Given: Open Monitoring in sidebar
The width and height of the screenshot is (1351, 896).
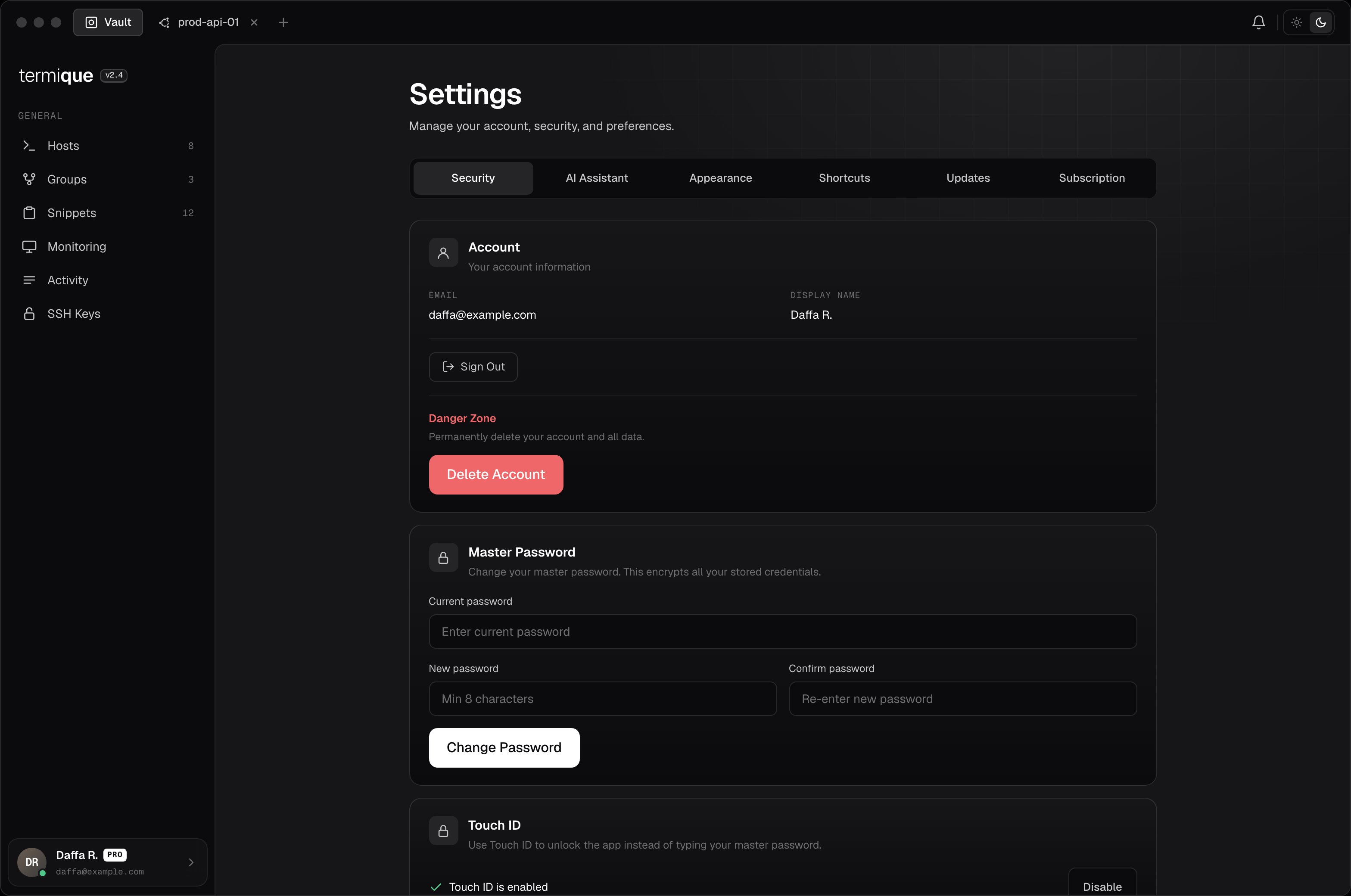Looking at the screenshot, I should [108, 247].
